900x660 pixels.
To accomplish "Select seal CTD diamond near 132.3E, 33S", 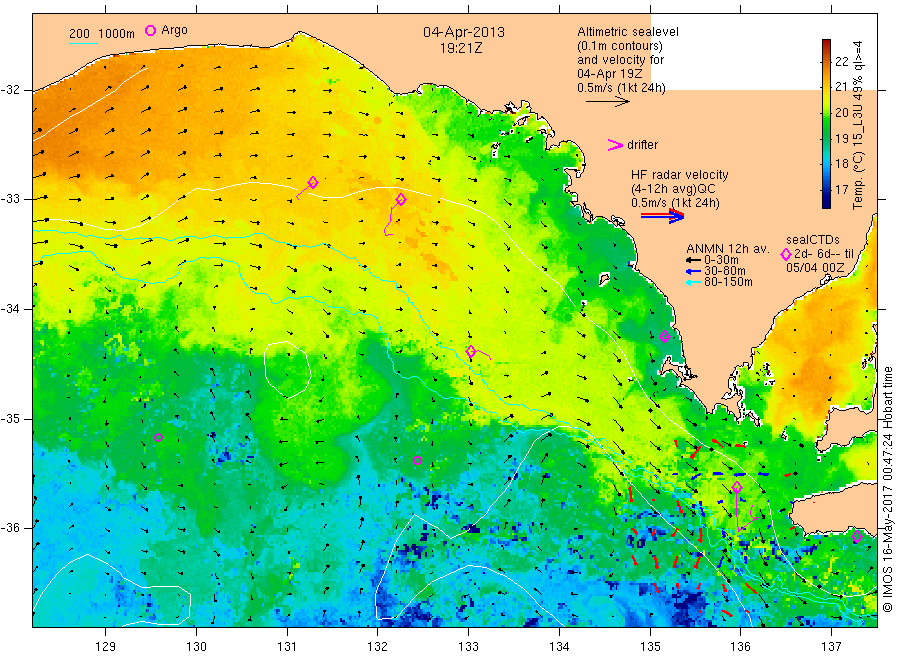I will 401,200.
